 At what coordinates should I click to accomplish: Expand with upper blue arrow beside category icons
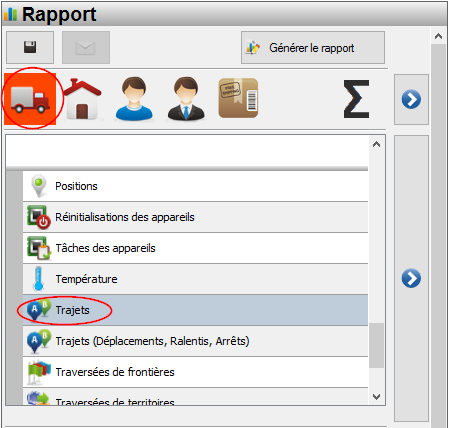[411, 99]
